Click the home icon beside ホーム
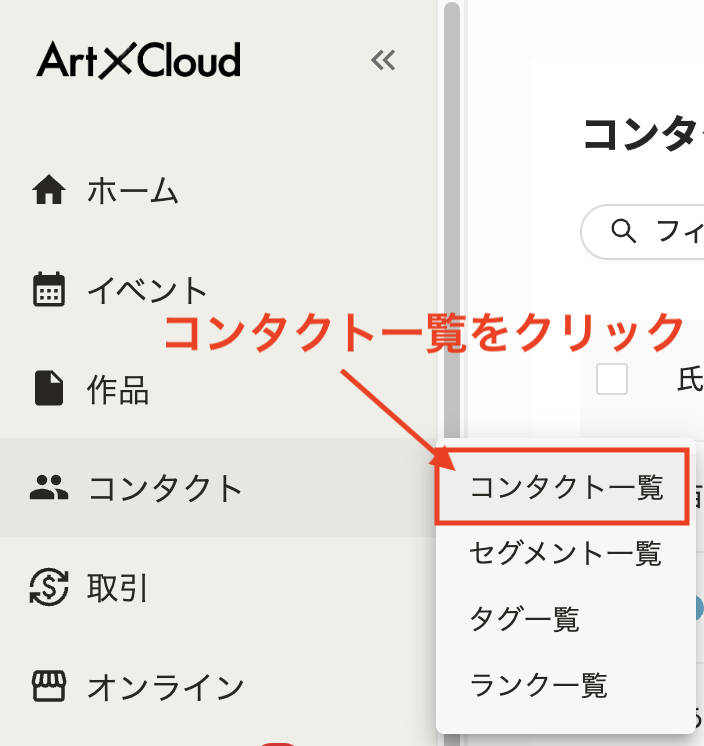This screenshot has width=704, height=746. pyautogui.click(x=49, y=190)
